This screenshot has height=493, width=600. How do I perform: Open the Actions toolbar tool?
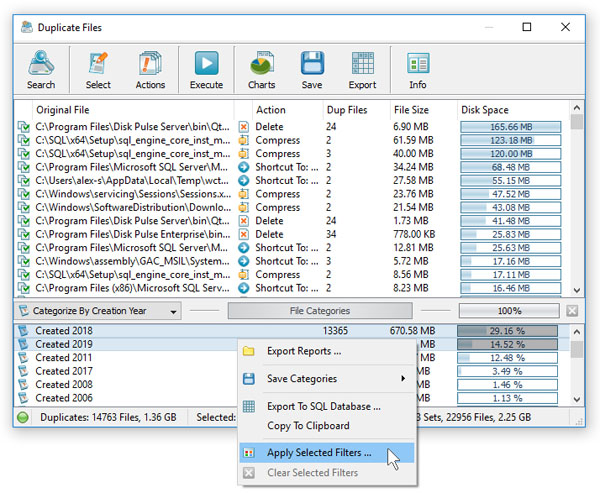[x=150, y=70]
